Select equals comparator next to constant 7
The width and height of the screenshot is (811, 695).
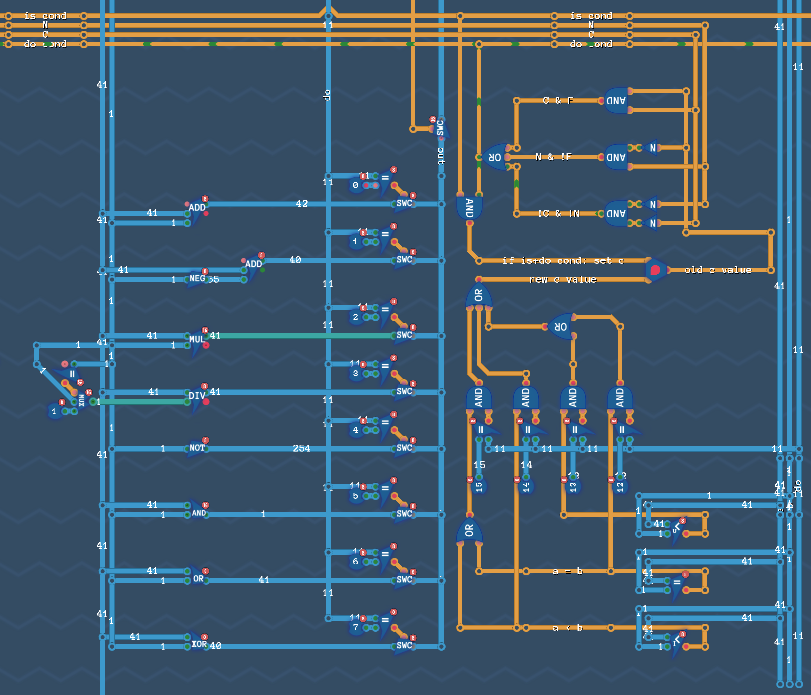click(x=385, y=621)
